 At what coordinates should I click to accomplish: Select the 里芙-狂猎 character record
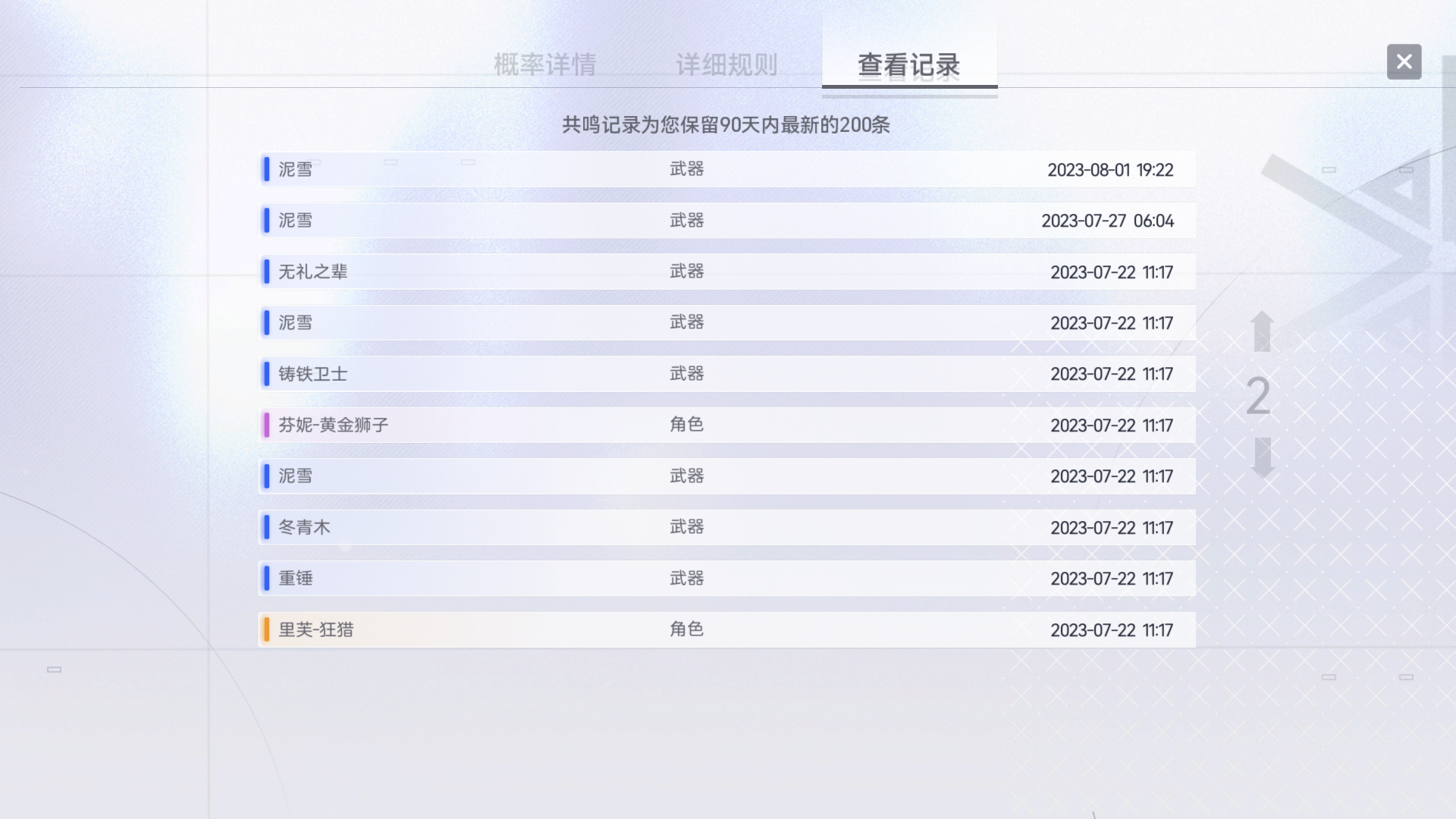[727, 630]
